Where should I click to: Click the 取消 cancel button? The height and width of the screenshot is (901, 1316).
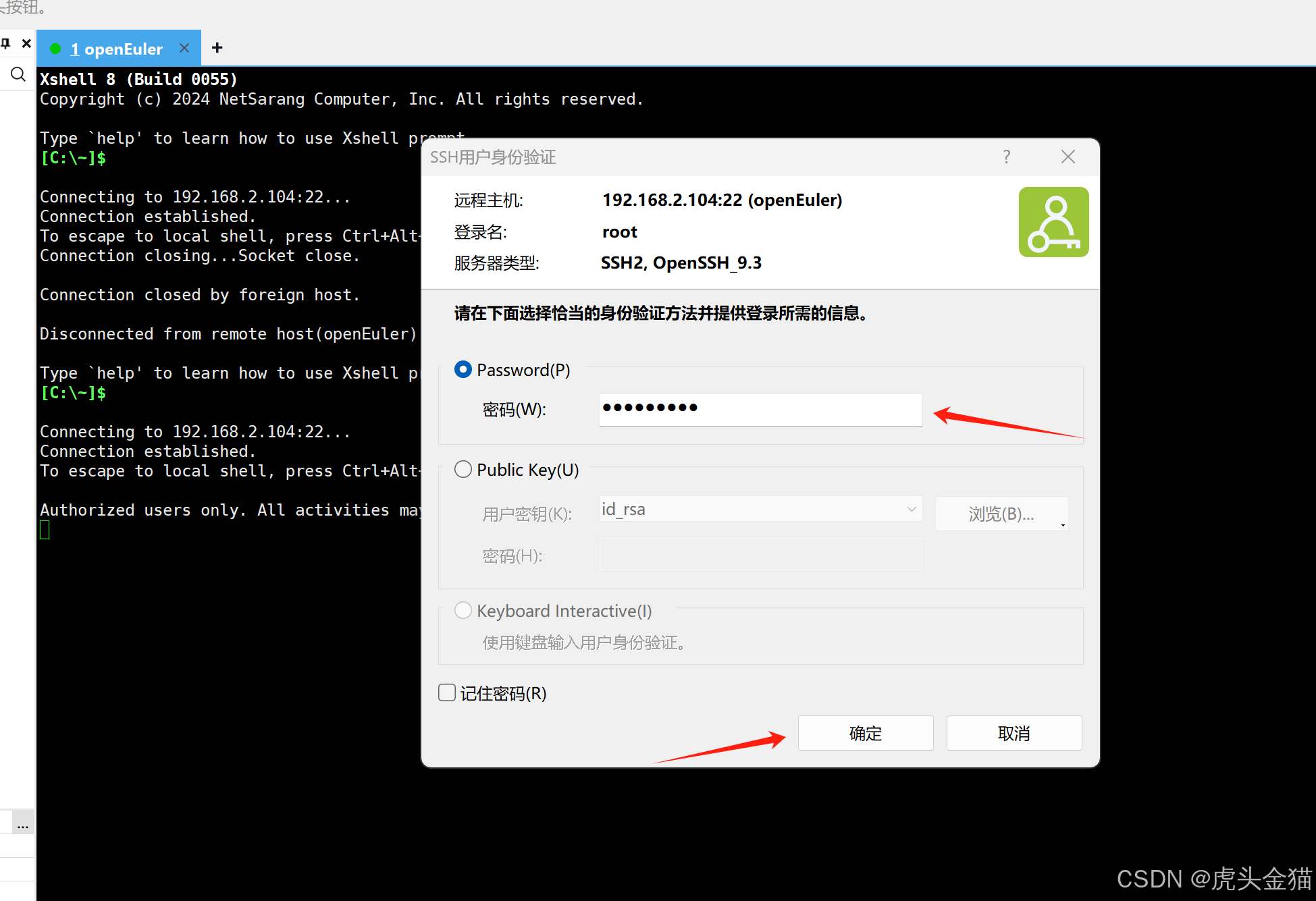1014,733
